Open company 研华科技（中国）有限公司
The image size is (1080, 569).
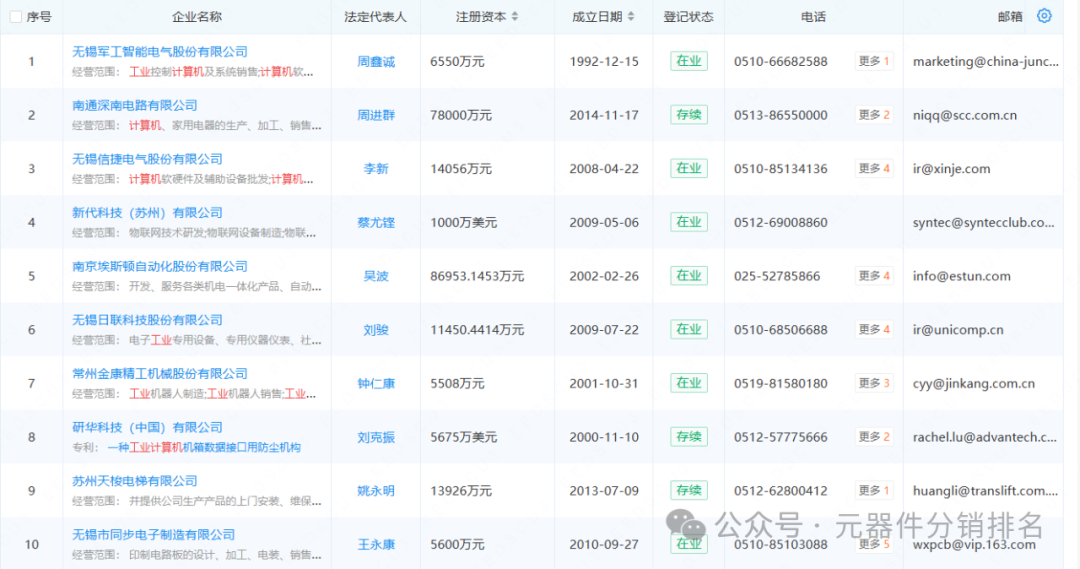click(147, 428)
